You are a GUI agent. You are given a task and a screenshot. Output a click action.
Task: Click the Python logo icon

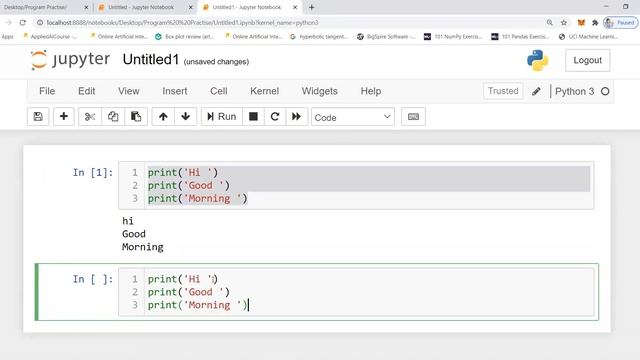[x=538, y=60]
